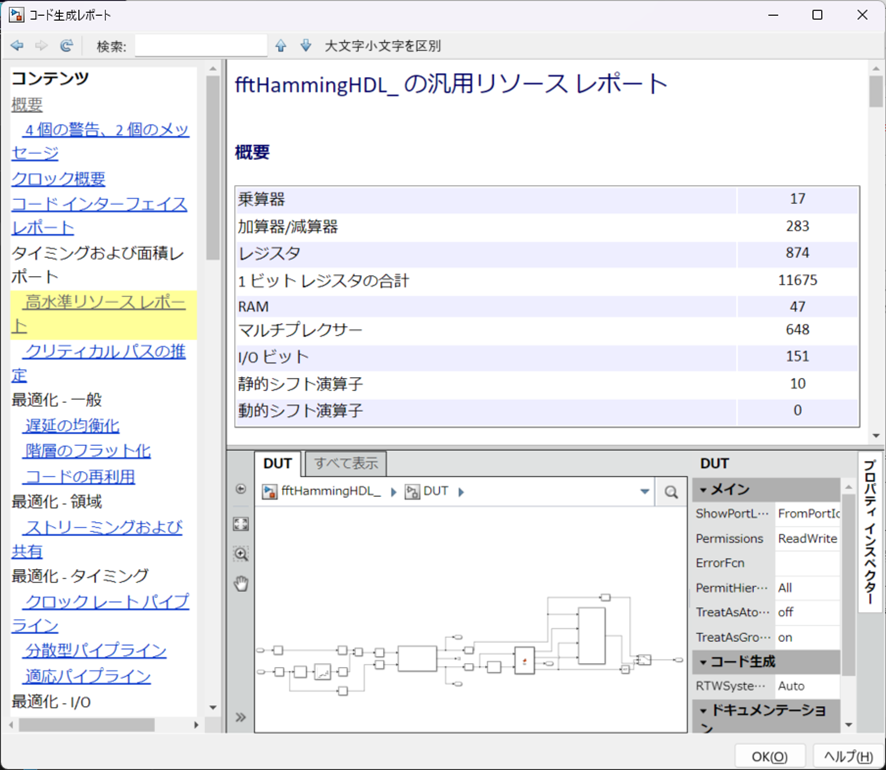Open the クロック概要 link
Viewport: 886px width, 770px height.
58,179
